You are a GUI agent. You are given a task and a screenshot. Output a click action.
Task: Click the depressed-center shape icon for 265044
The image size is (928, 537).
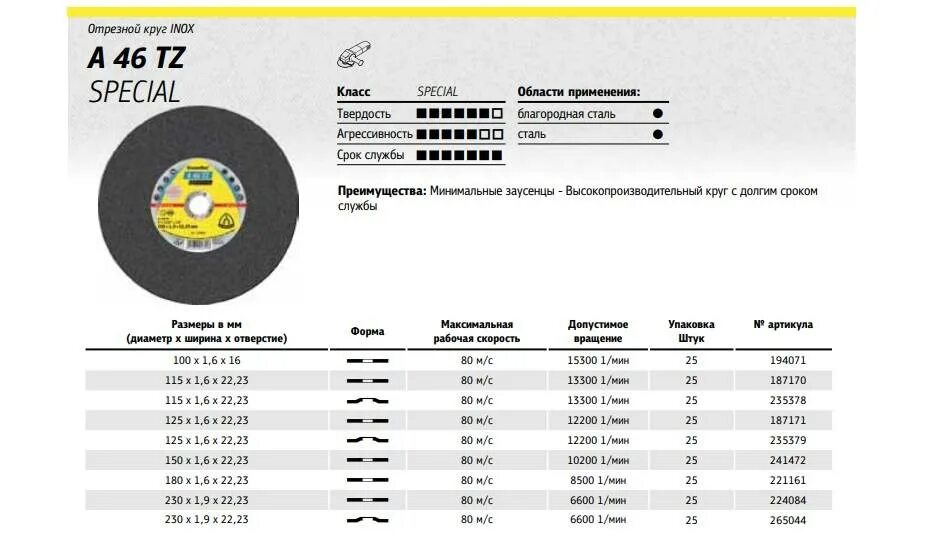367,520
